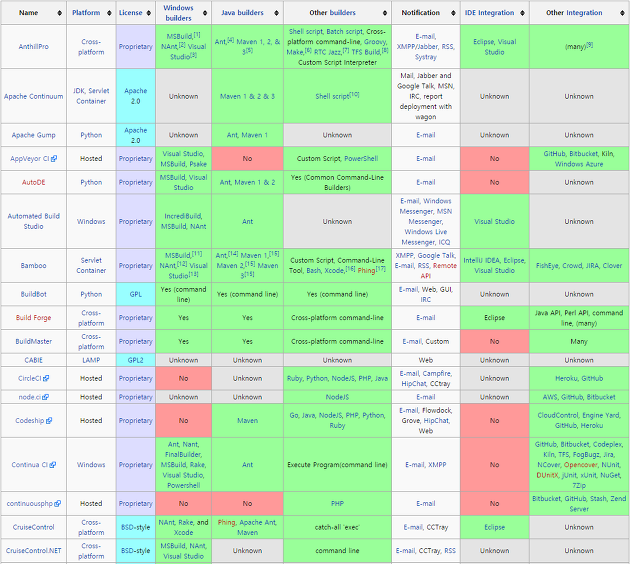Click the Platform header link
Screen dimensions: 630x564
tap(86, 13)
